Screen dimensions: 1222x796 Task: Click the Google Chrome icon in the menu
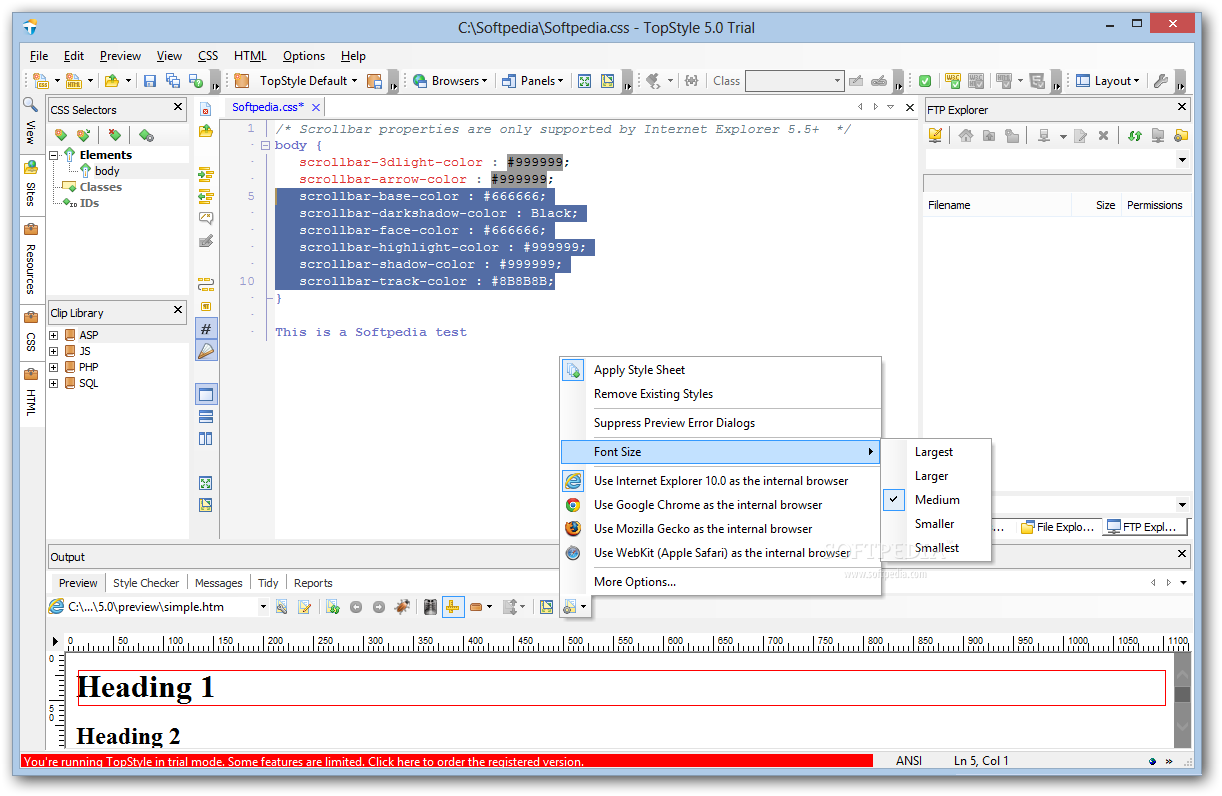point(573,505)
